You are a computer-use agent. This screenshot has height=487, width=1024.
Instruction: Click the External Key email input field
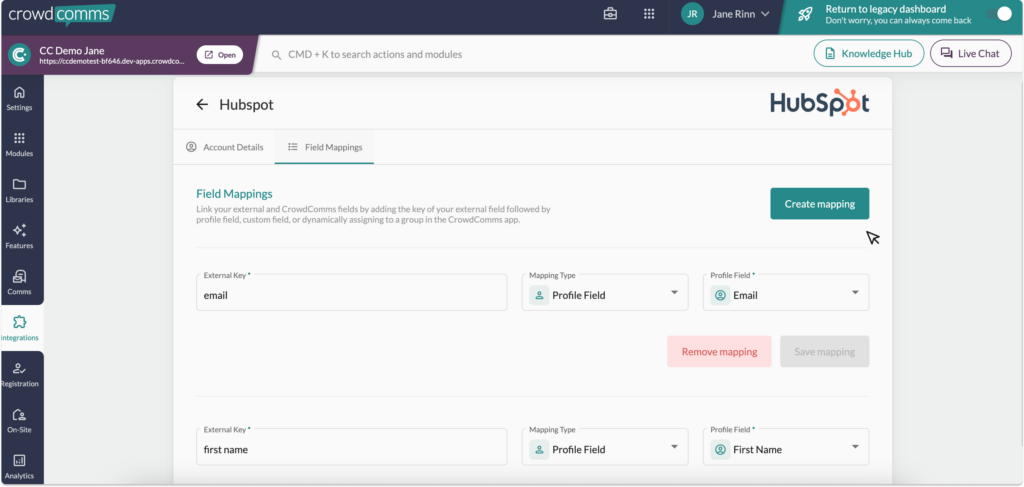click(x=352, y=294)
